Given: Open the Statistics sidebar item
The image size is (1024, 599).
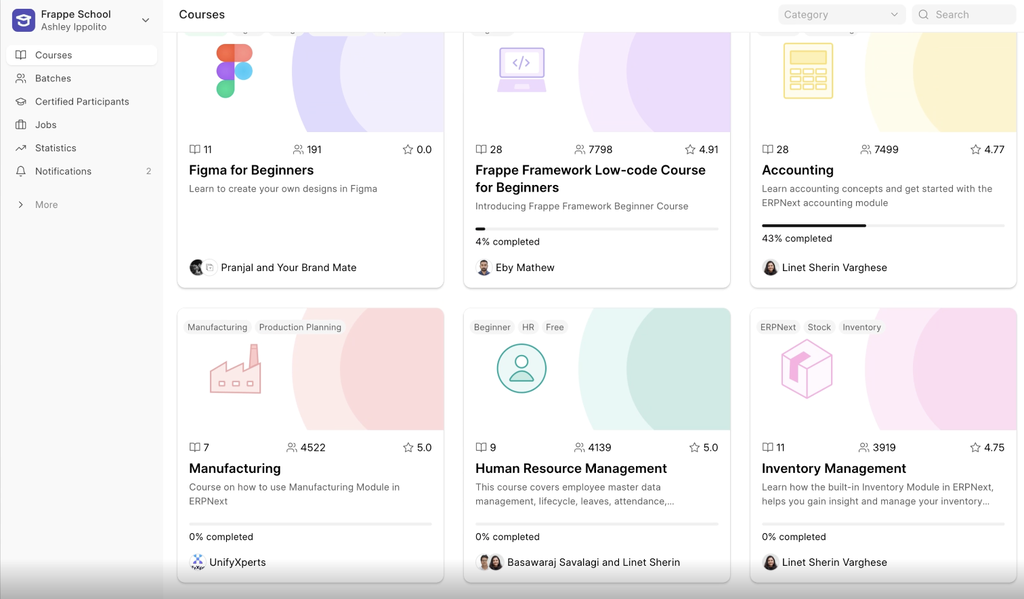Looking at the screenshot, I should coord(56,148).
